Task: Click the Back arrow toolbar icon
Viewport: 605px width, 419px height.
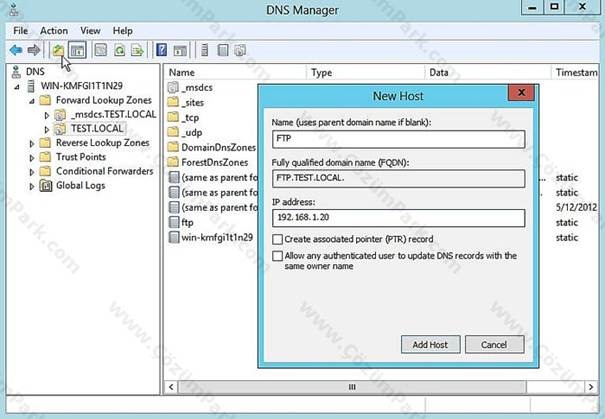Action: (16, 50)
